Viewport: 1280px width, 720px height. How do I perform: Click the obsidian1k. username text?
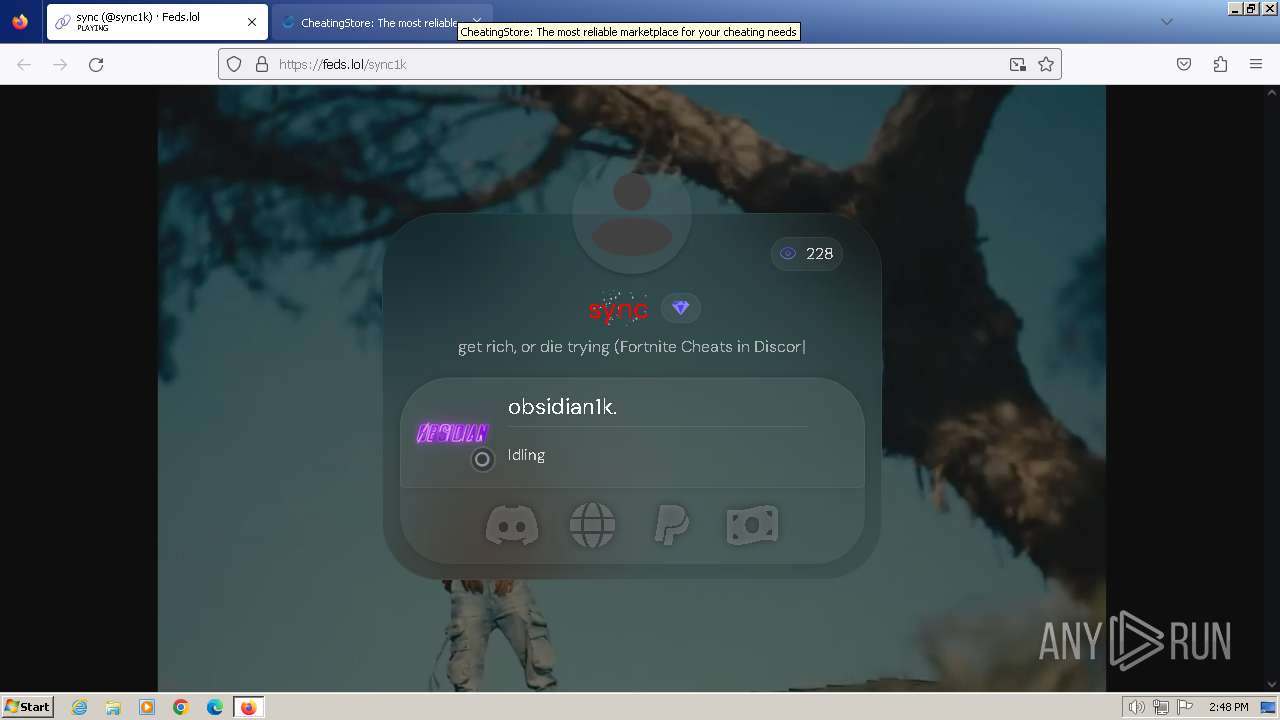click(x=562, y=407)
